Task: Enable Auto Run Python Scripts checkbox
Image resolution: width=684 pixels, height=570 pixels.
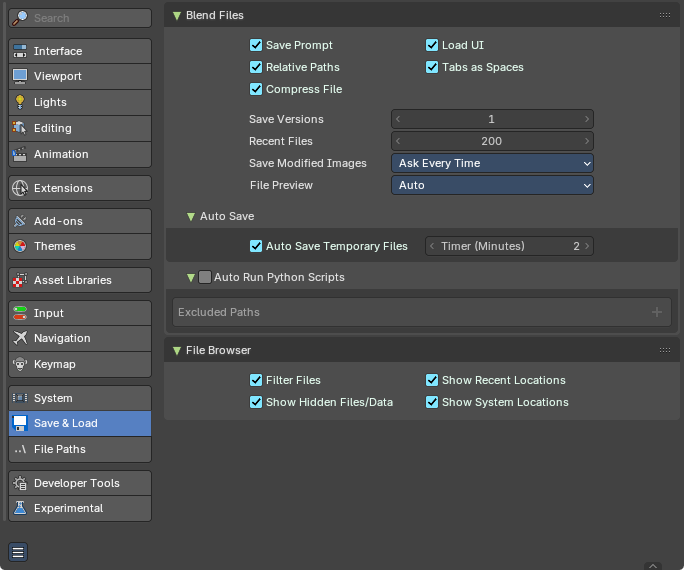Action: coord(205,277)
